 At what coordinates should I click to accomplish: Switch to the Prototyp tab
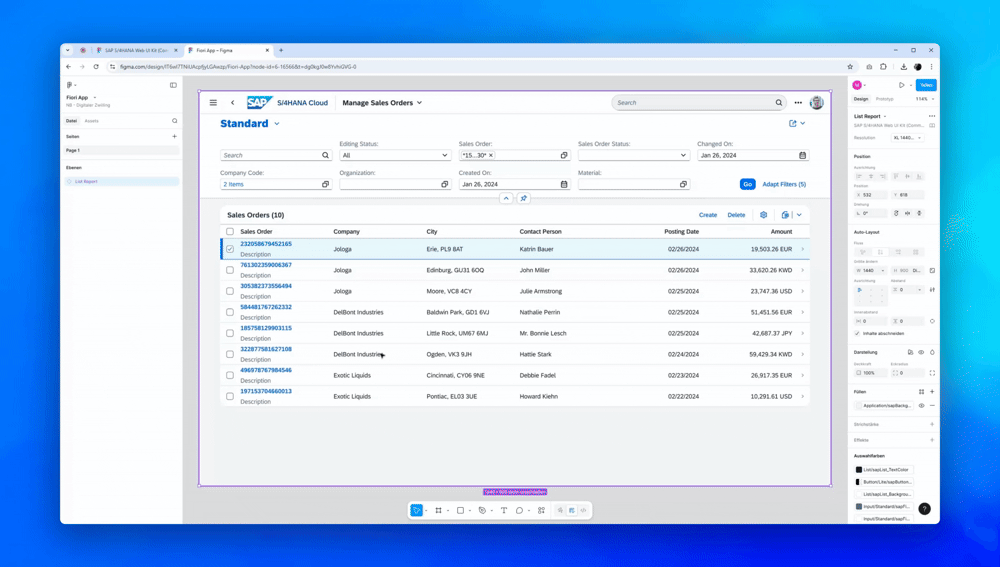885,99
